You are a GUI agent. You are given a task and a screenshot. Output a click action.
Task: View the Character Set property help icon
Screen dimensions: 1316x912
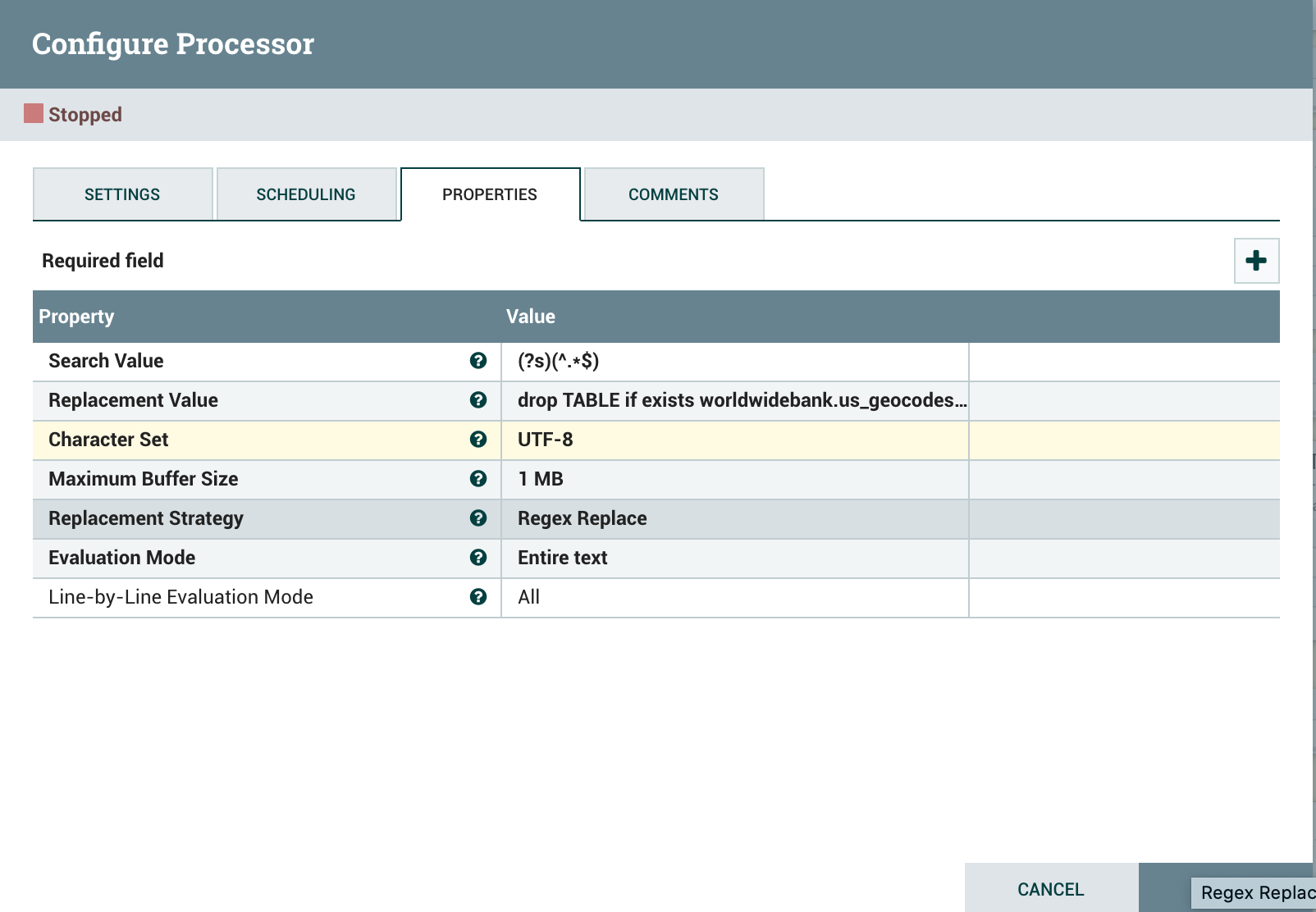tap(478, 440)
